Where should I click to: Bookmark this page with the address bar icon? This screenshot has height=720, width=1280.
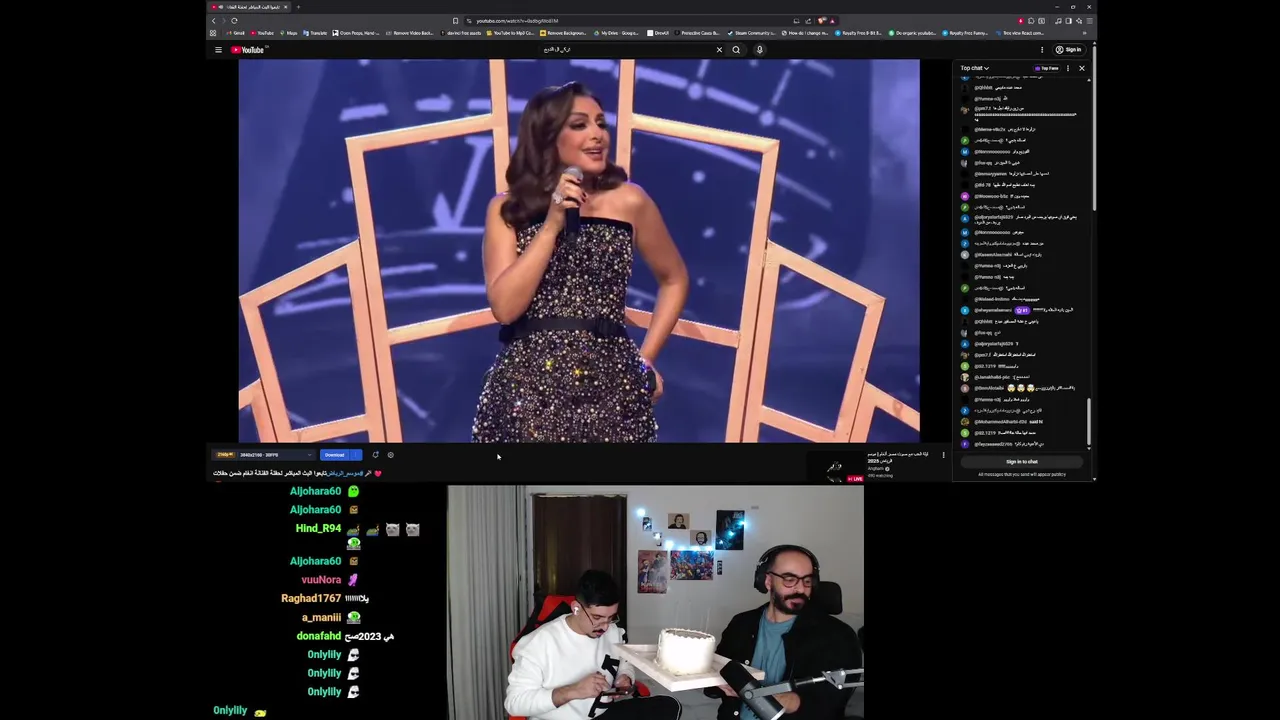(455, 21)
